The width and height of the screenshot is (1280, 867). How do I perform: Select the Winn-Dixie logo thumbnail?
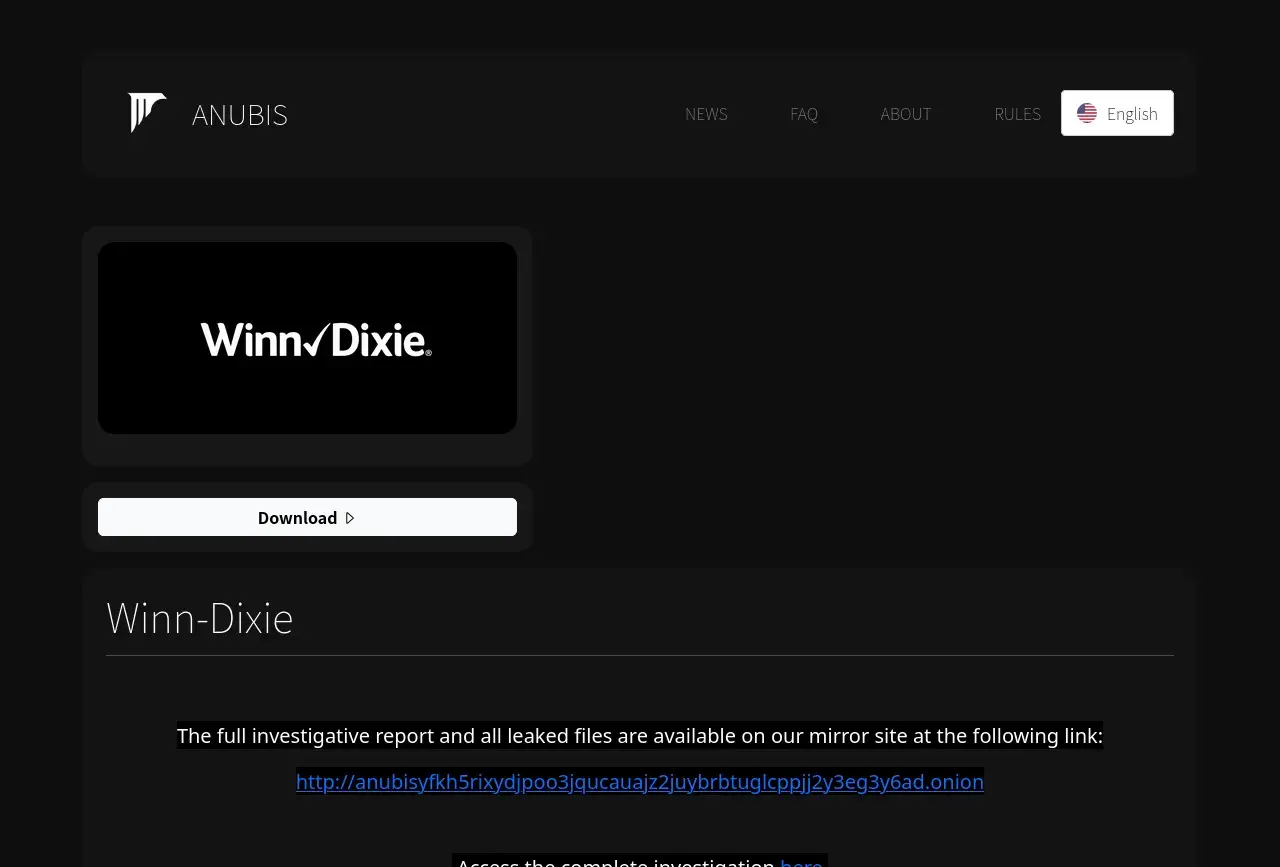[x=307, y=338]
